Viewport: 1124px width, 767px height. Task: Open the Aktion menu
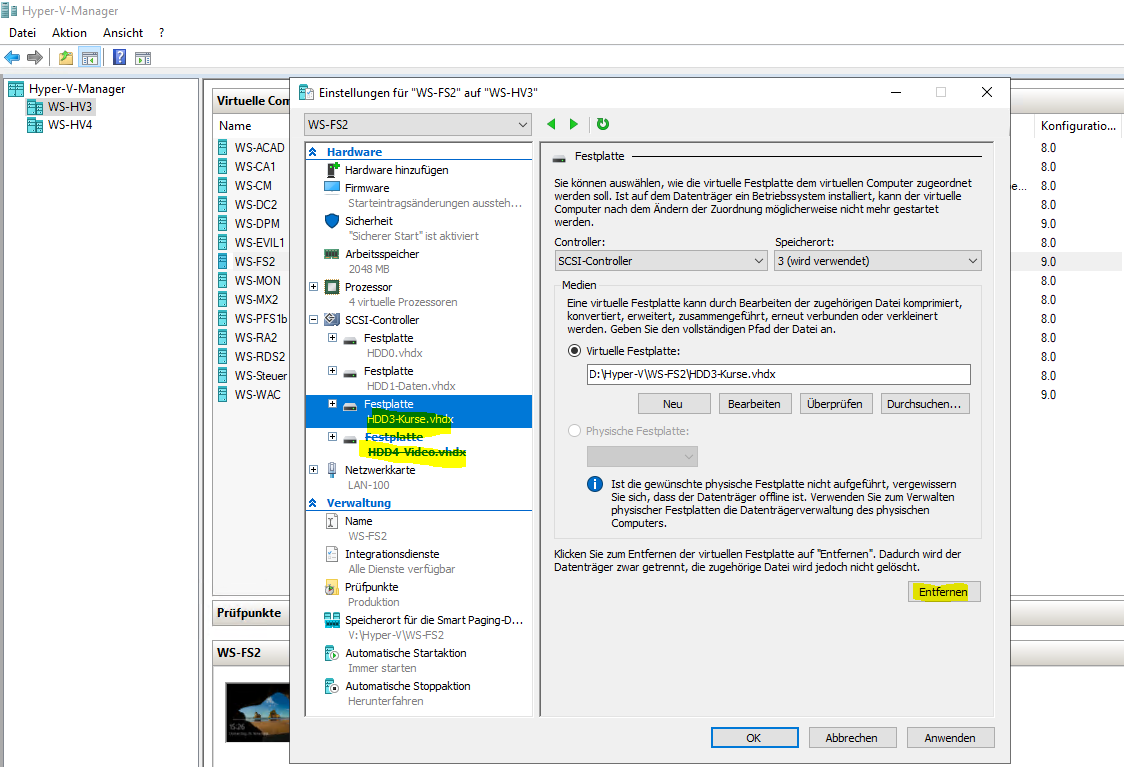tap(69, 33)
